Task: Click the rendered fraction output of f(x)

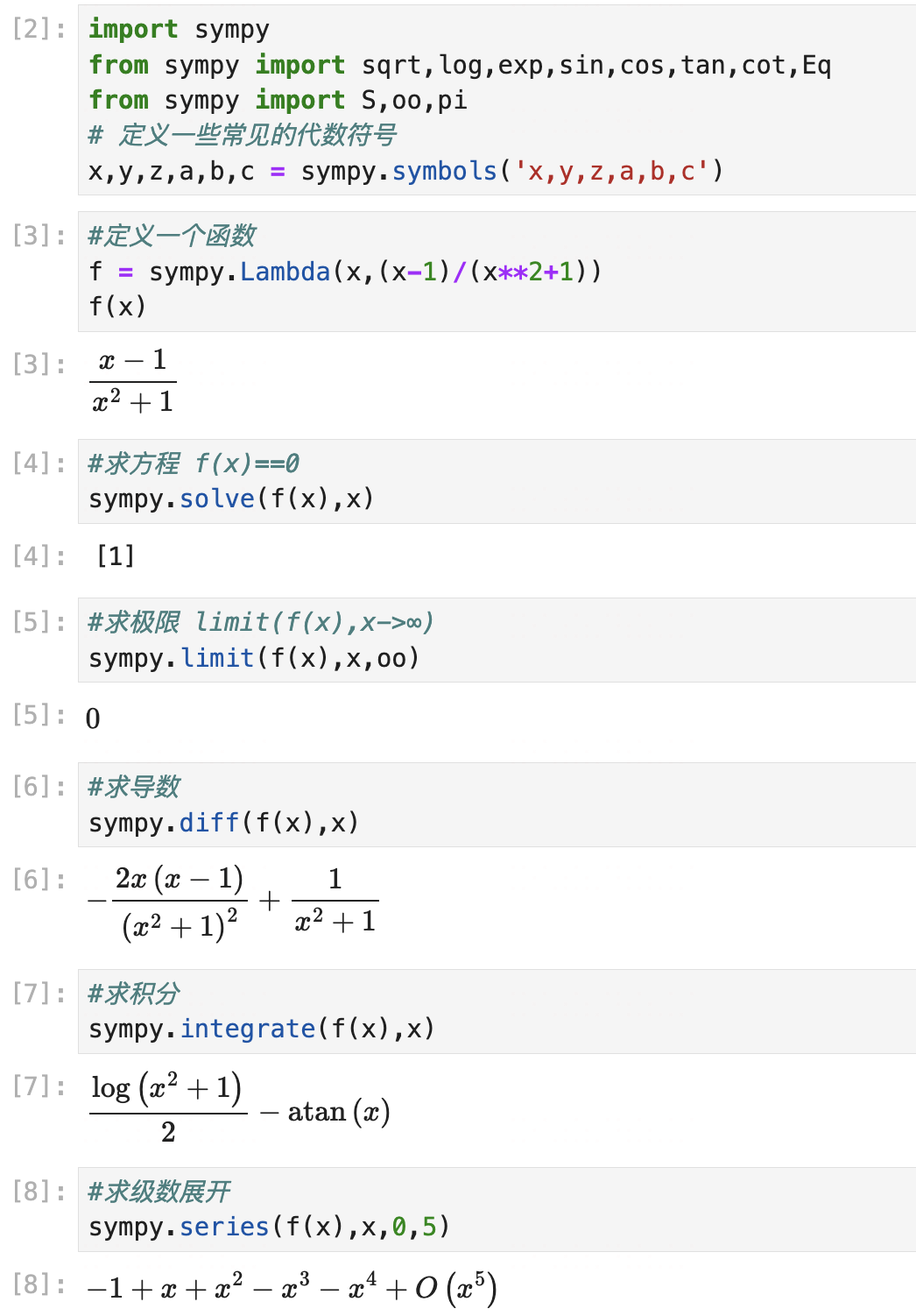Action: pyautogui.click(x=133, y=381)
